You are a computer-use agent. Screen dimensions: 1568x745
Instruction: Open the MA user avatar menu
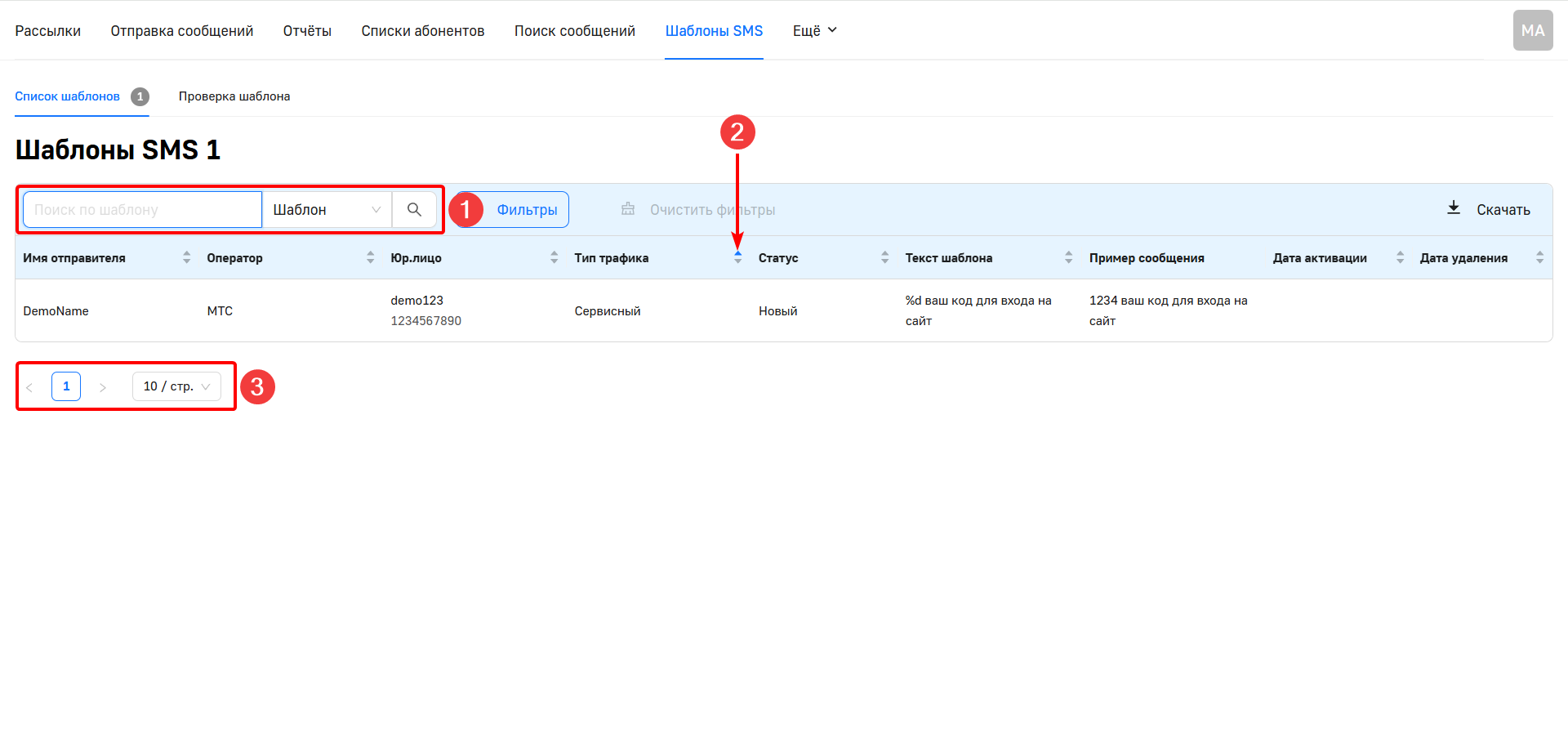[1533, 30]
